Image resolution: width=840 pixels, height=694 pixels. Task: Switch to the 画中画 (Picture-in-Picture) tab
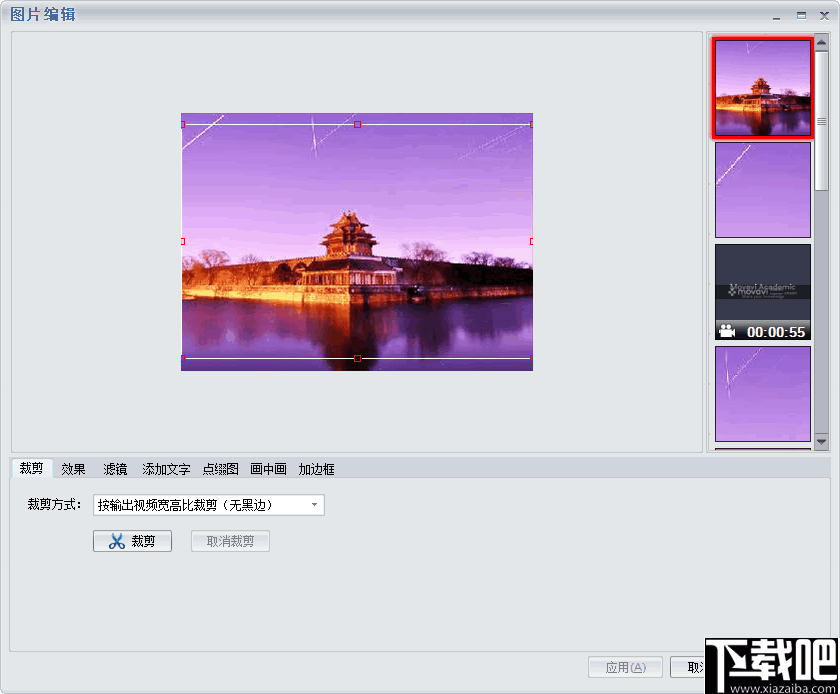click(268, 468)
